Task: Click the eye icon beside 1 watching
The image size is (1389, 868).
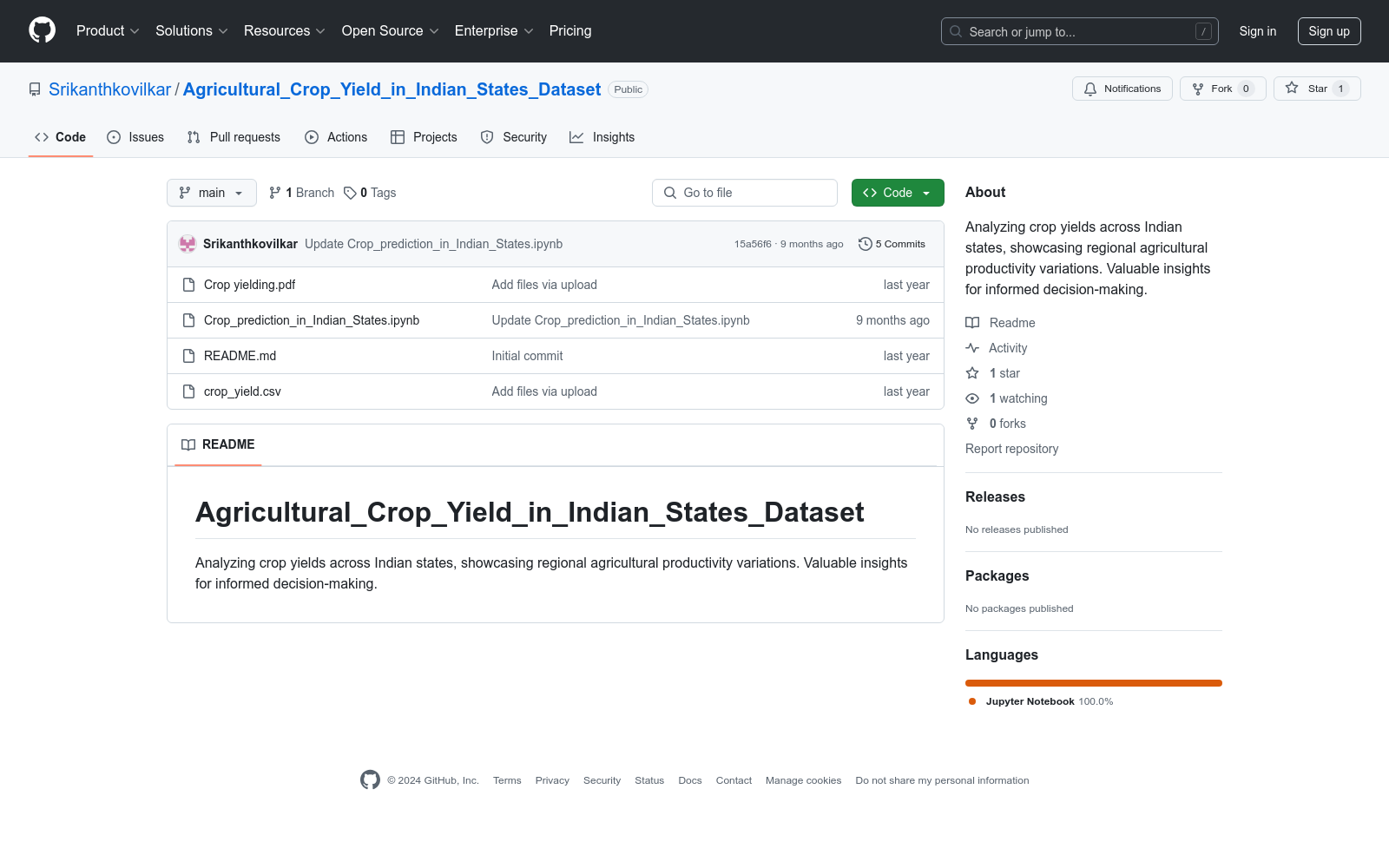Action: [x=972, y=398]
